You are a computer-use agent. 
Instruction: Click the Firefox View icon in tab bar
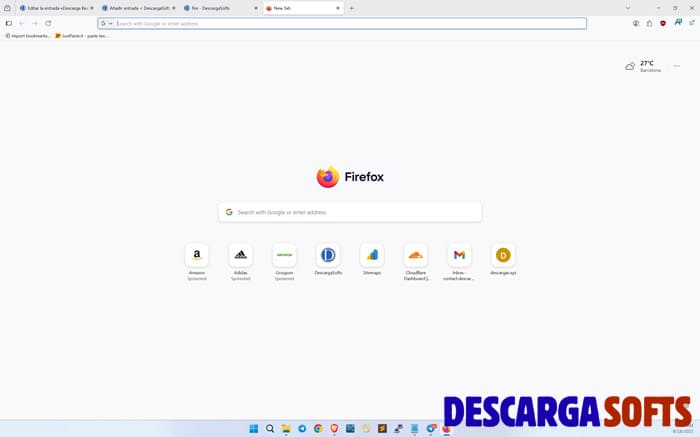[x=7, y=8]
